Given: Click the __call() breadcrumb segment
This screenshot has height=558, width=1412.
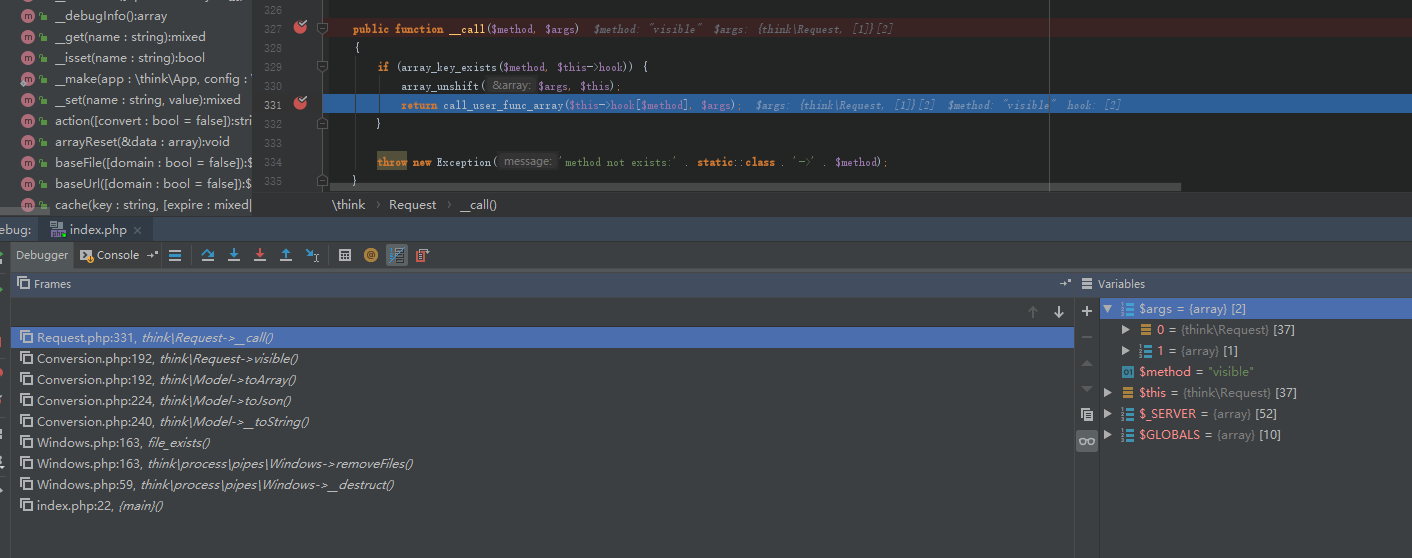Looking at the screenshot, I should [x=479, y=205].
